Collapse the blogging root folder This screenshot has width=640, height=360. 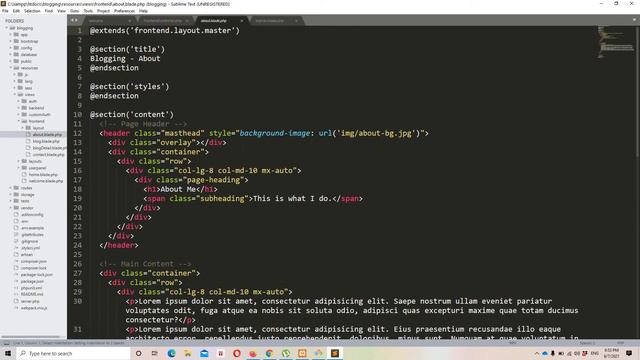pyautogui.click(x=7, y=28)
